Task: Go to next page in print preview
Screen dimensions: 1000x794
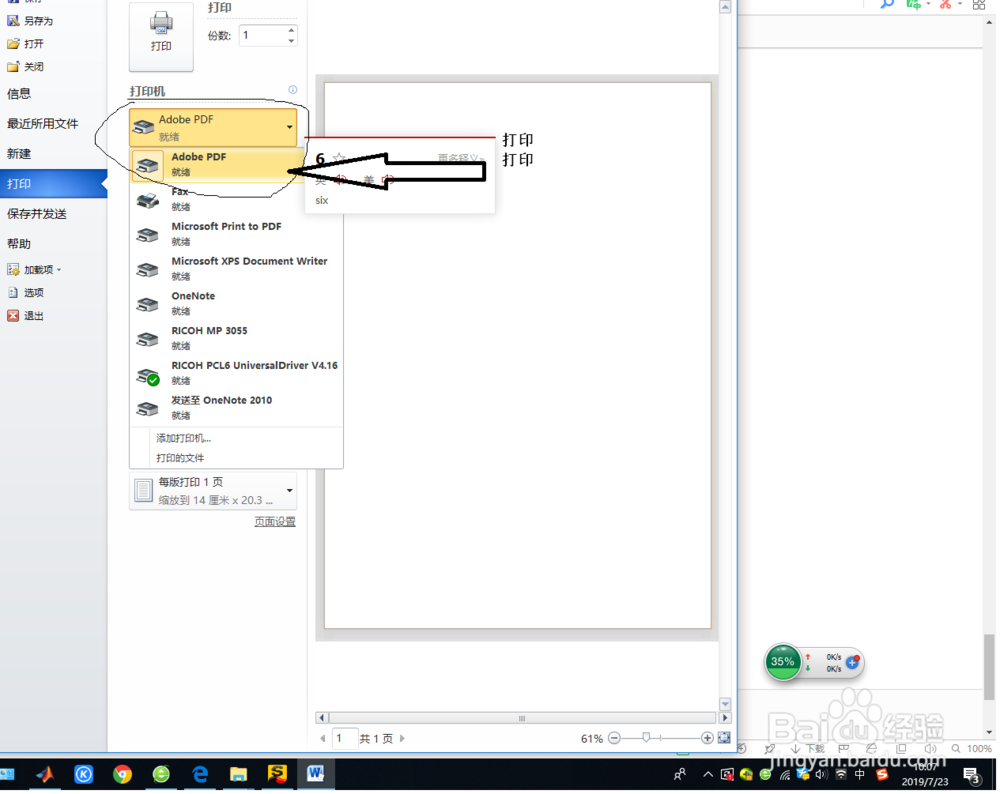Action: [x=402, y=739]
